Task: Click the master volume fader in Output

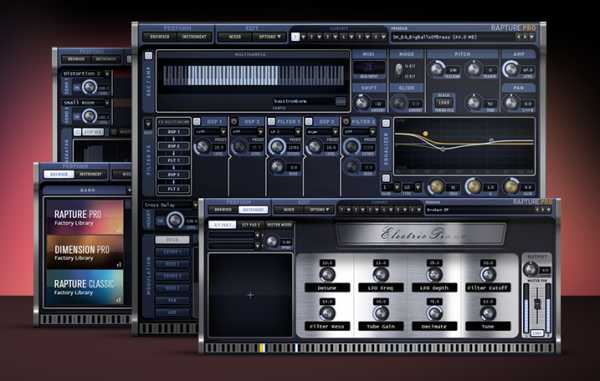Action: 537,304
